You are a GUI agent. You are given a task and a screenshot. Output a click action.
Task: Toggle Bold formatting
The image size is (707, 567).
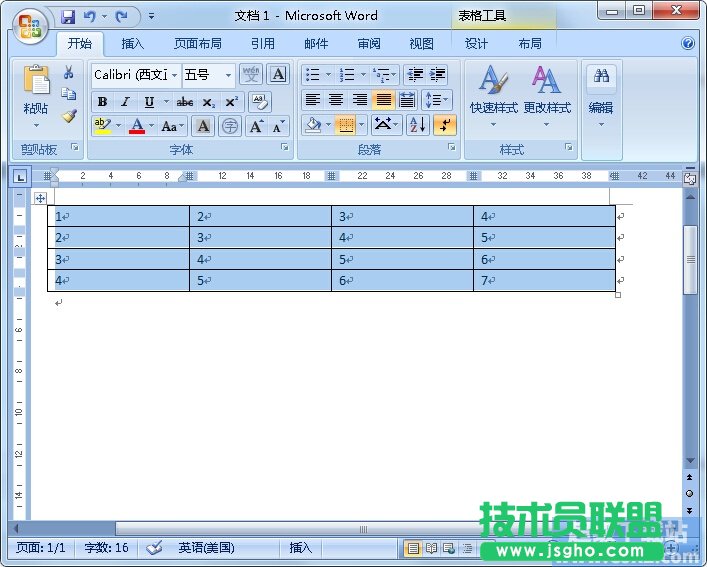pos(102,102)
